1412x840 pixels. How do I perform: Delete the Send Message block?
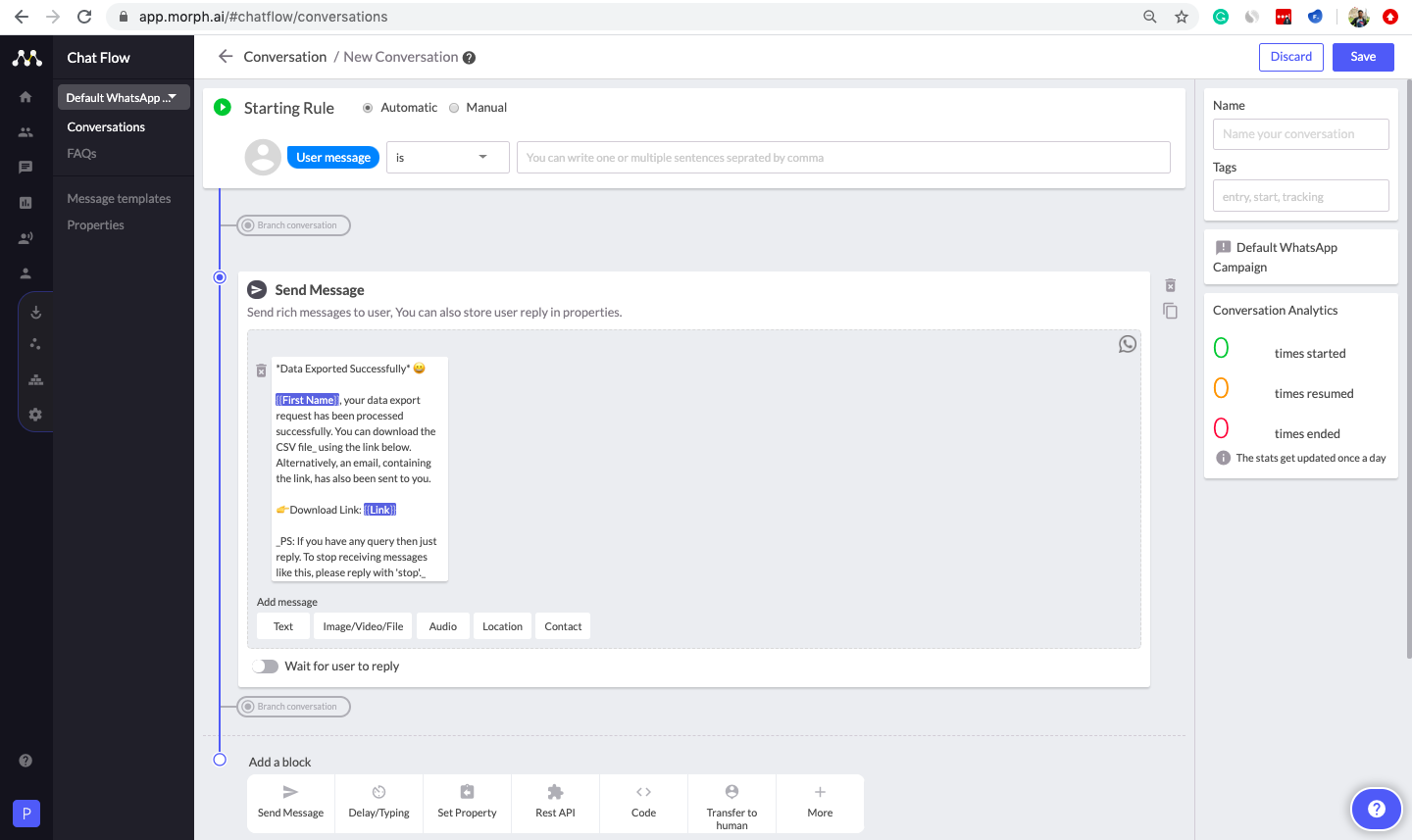click(x=1170, y=285)
